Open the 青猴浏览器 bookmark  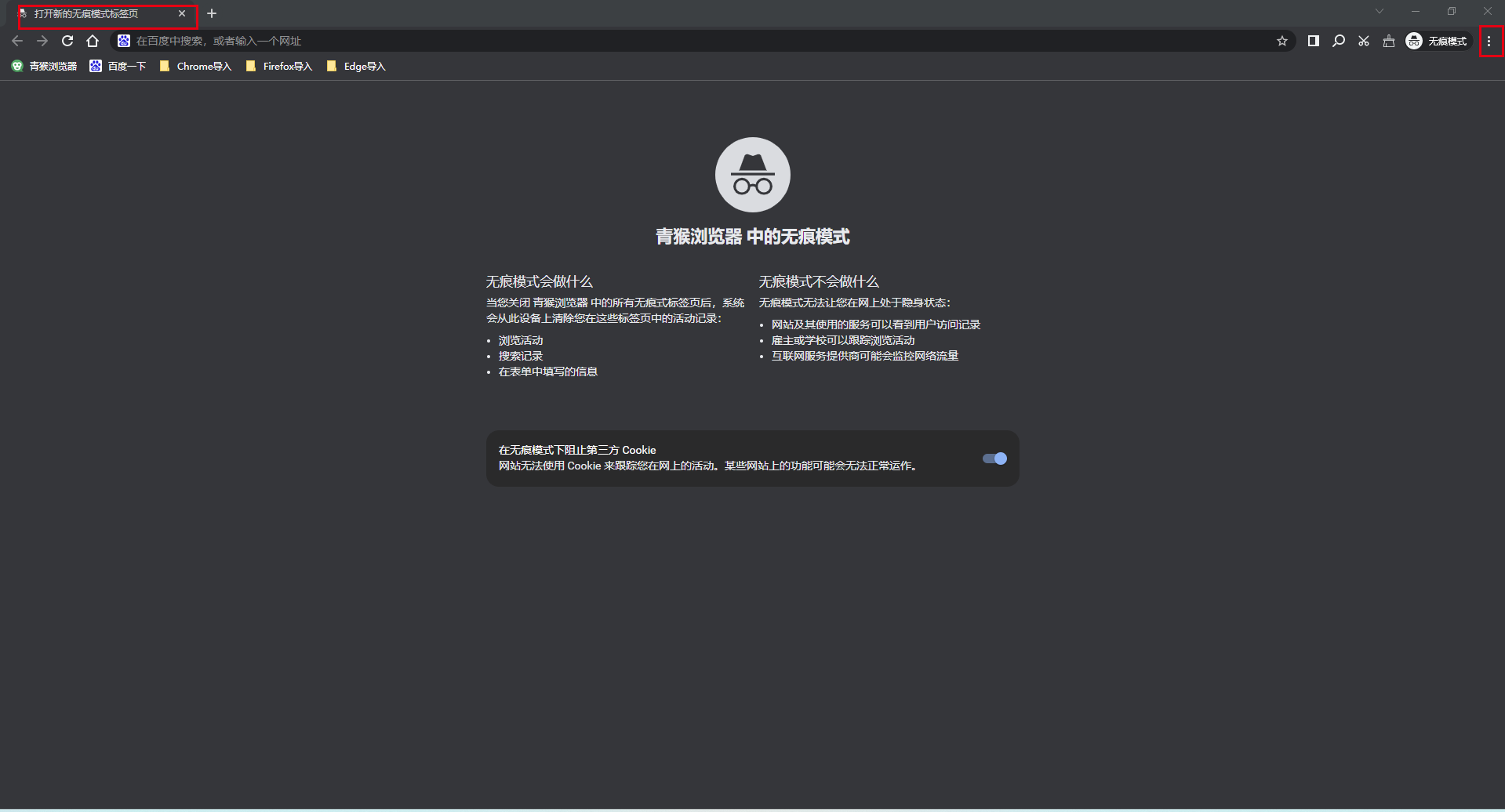45,67
